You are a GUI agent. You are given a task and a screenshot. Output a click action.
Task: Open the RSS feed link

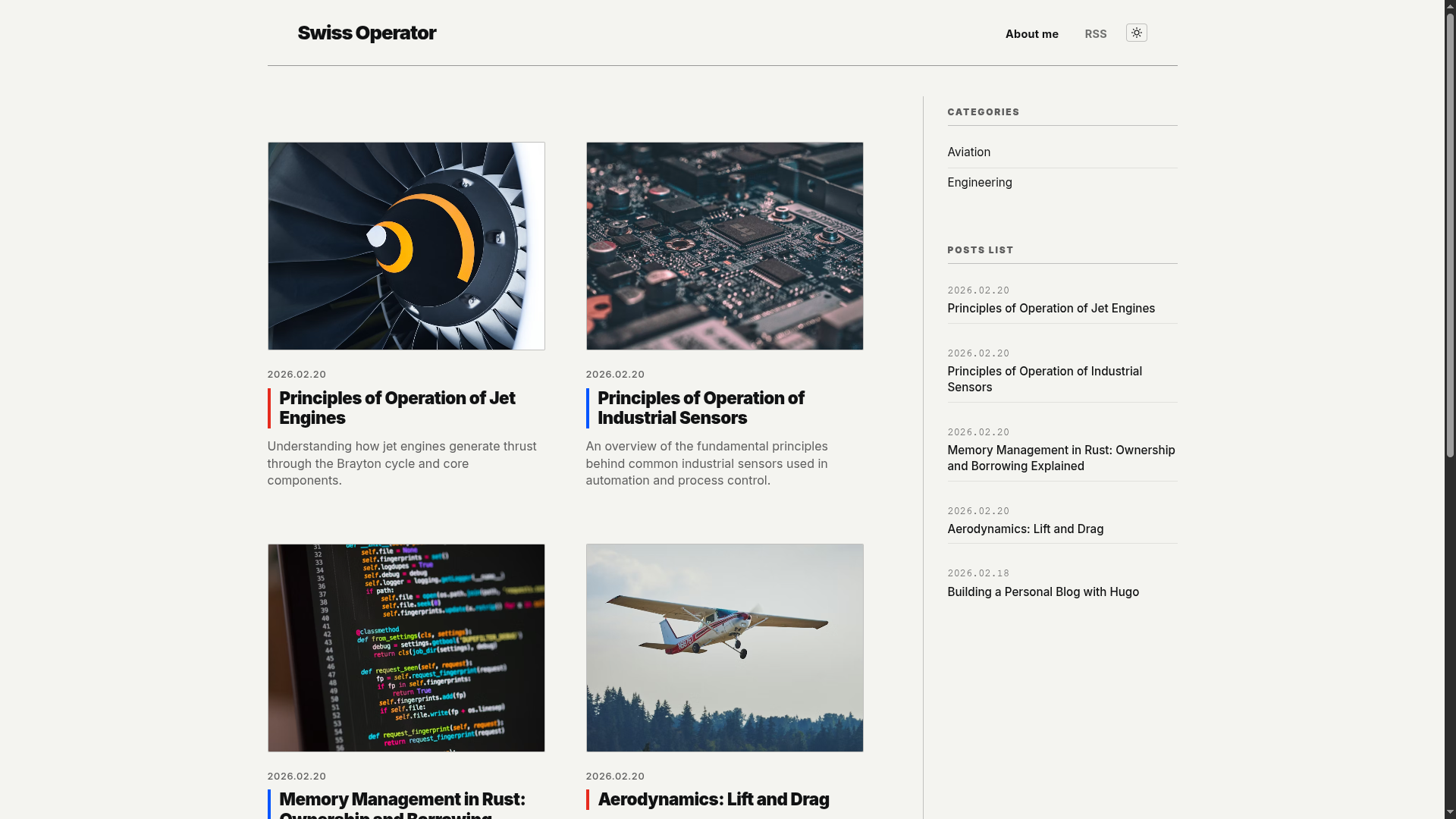click(x=1095, y=34)
